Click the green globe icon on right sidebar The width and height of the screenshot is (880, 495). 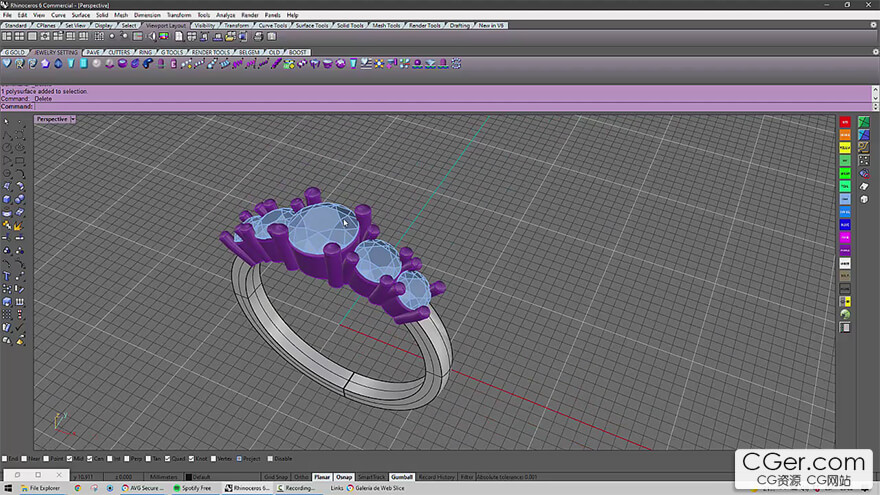[845, 315]
